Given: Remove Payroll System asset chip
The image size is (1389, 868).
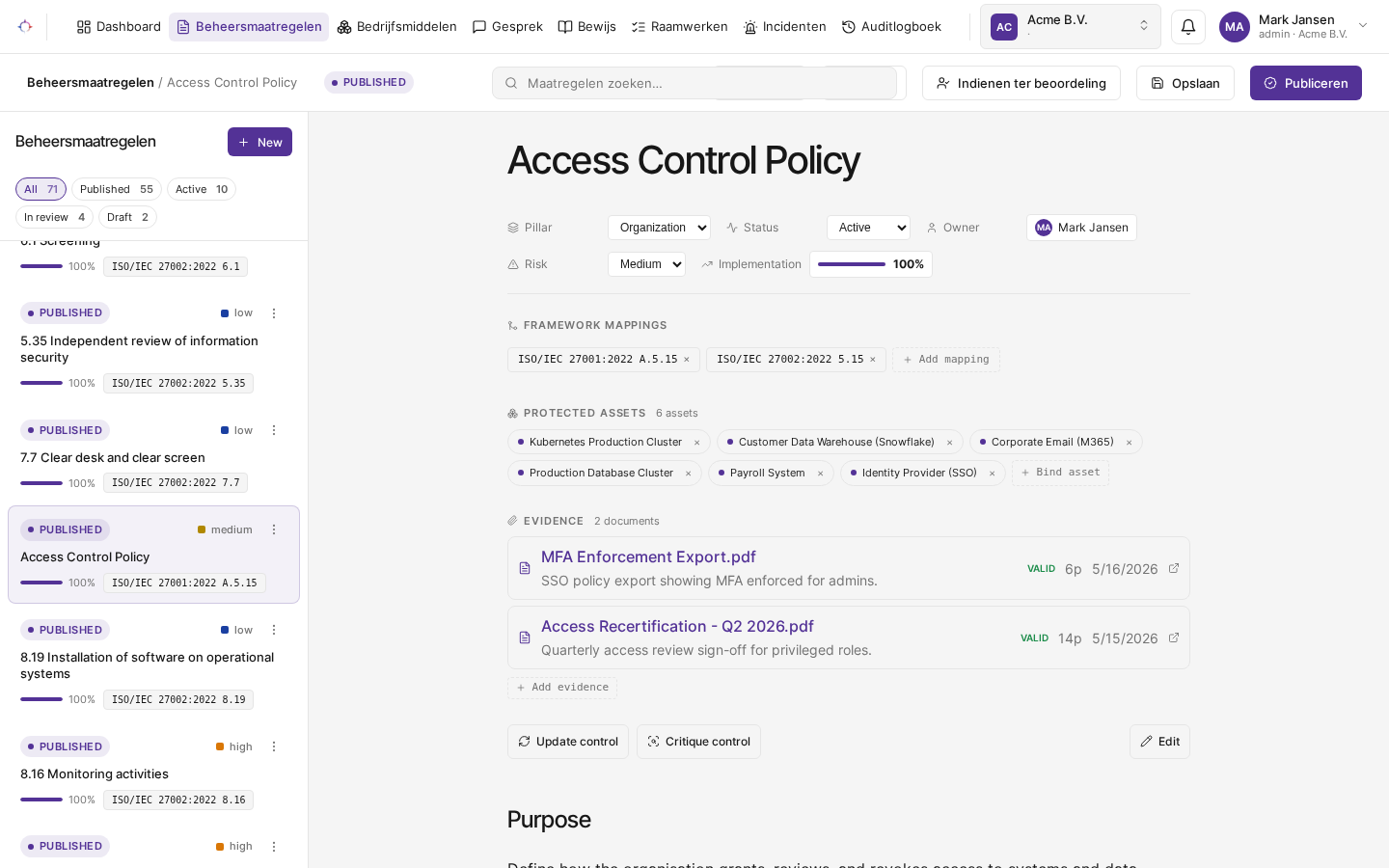Looking at the screenshot, I should (820, 474).
